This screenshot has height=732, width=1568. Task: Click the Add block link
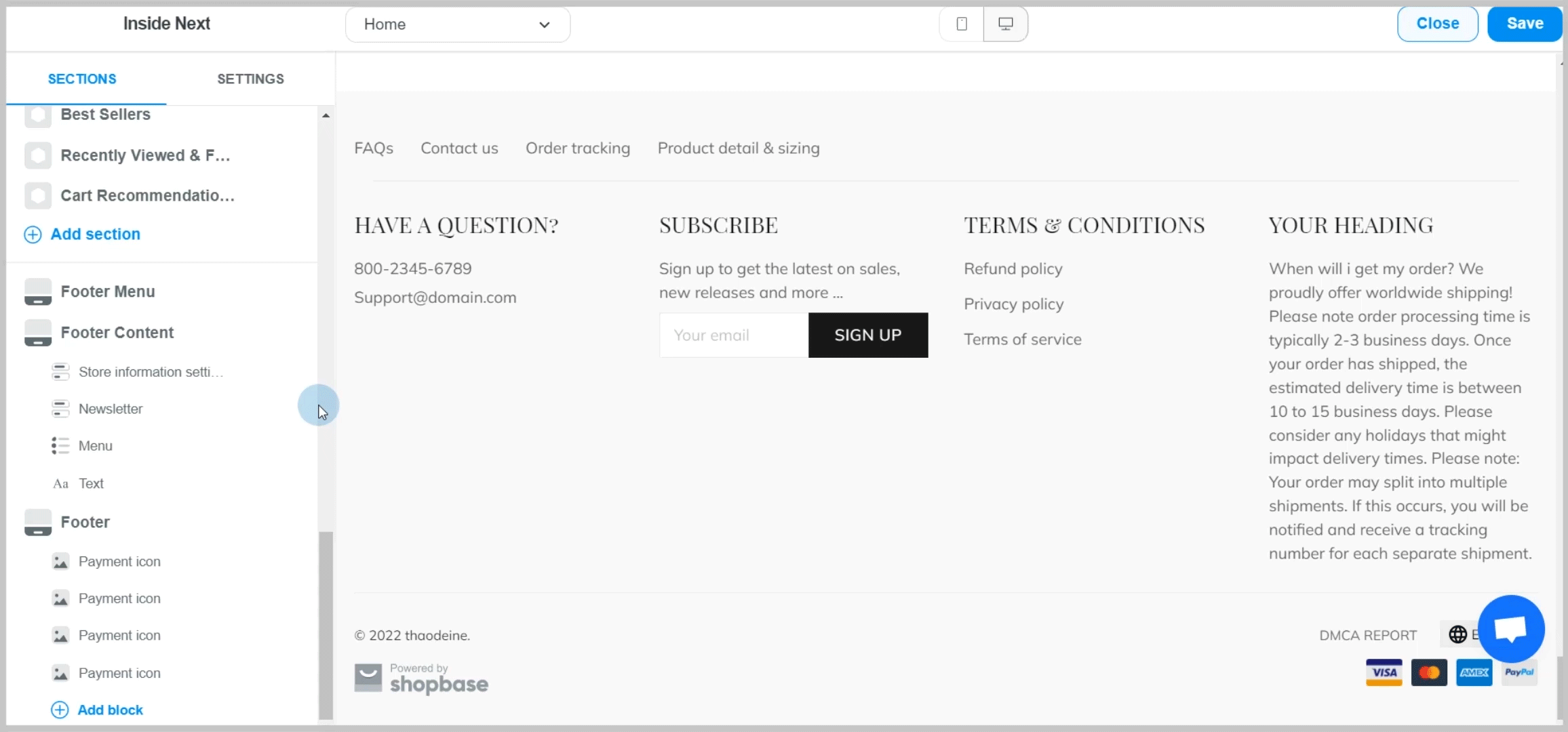111,710
